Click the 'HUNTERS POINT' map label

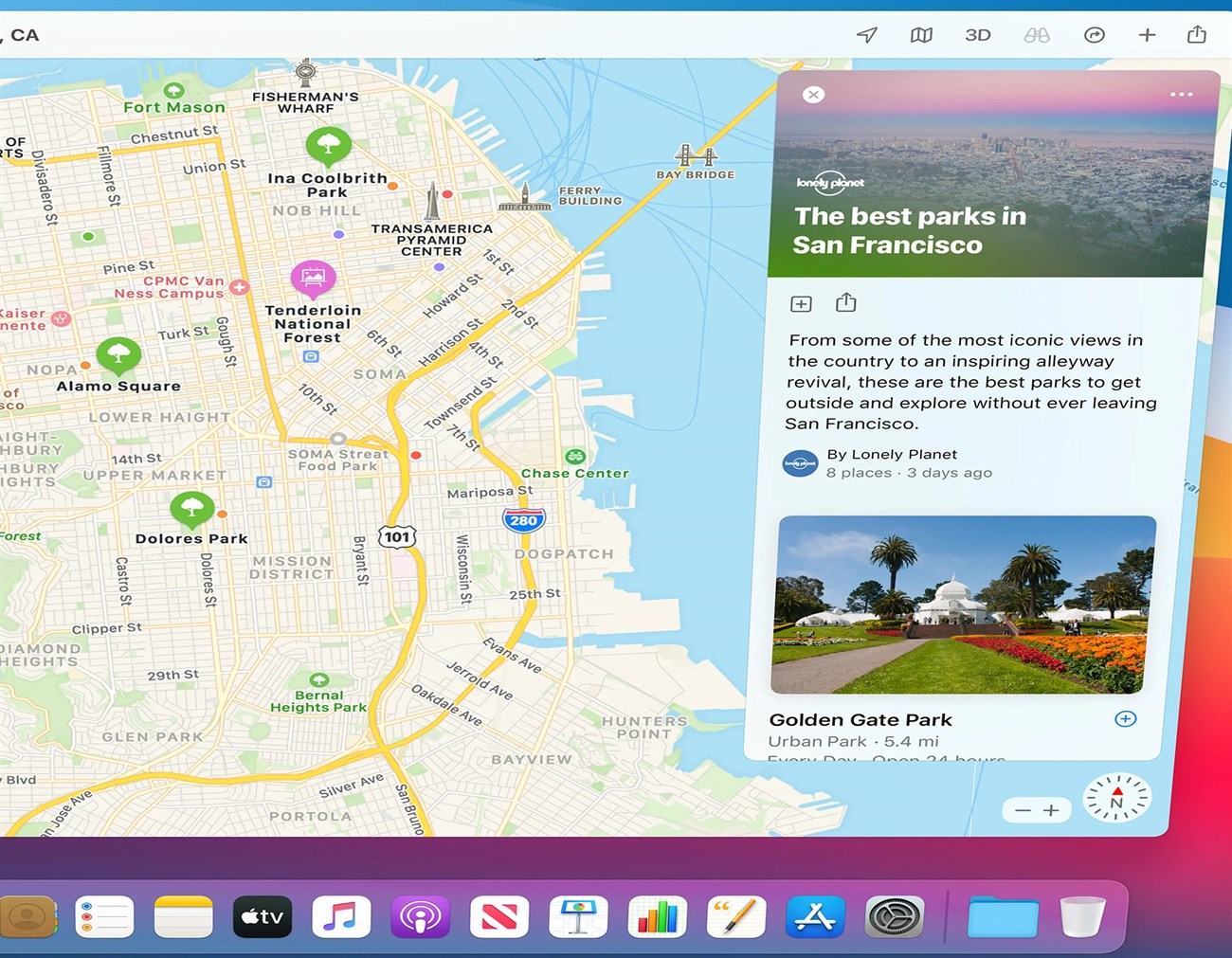[x=644, y=728]
